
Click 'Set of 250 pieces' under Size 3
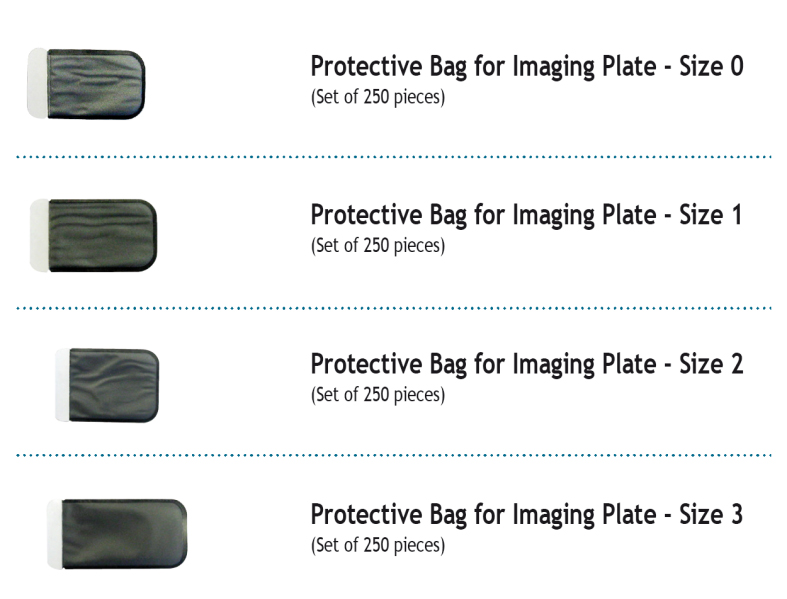(x=378, y=545)
